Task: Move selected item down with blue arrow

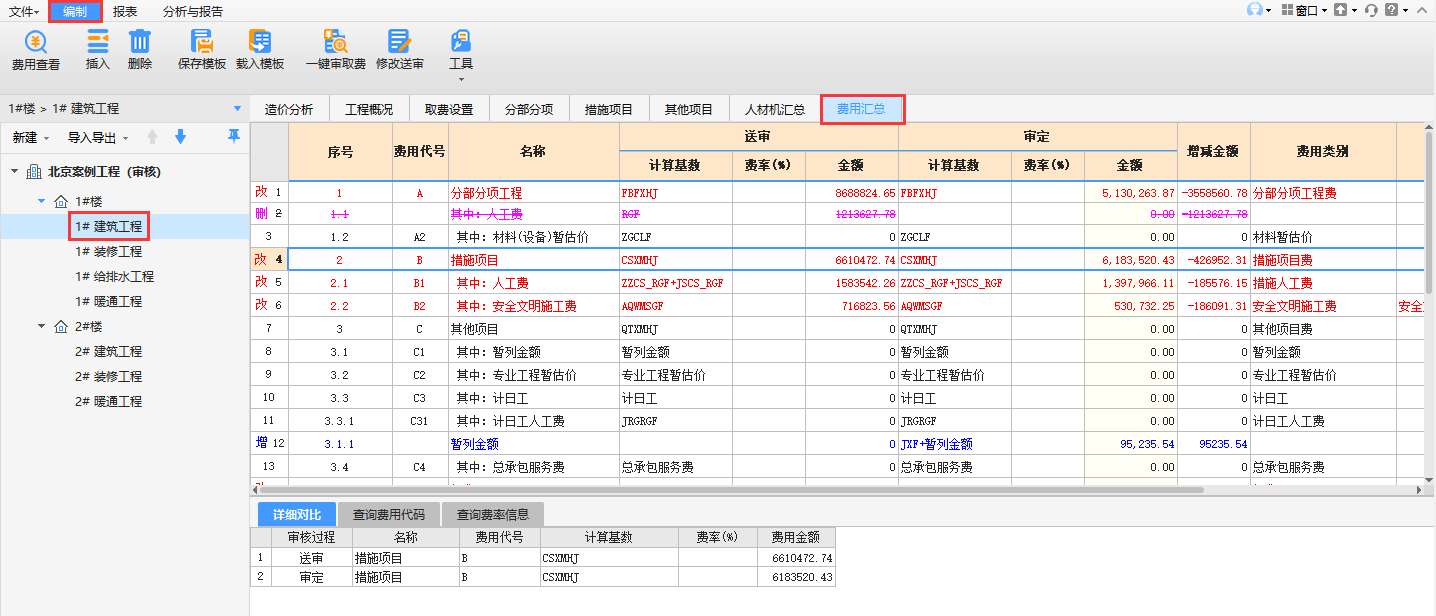Action: tap(180, 137)
